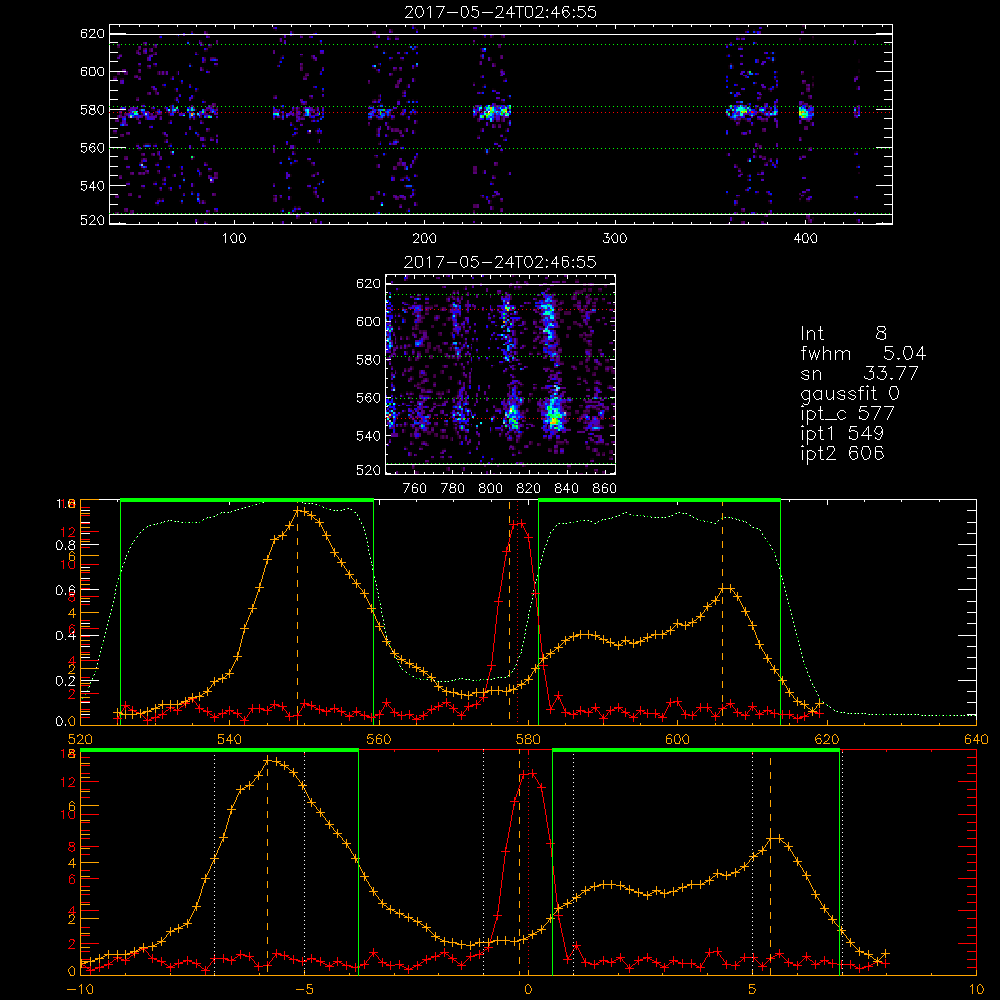Image resolution: width=1000 pixels, height=1000 pixels.
Task: Click x-axis label 540 on third plot
Action: pos(230,739)
